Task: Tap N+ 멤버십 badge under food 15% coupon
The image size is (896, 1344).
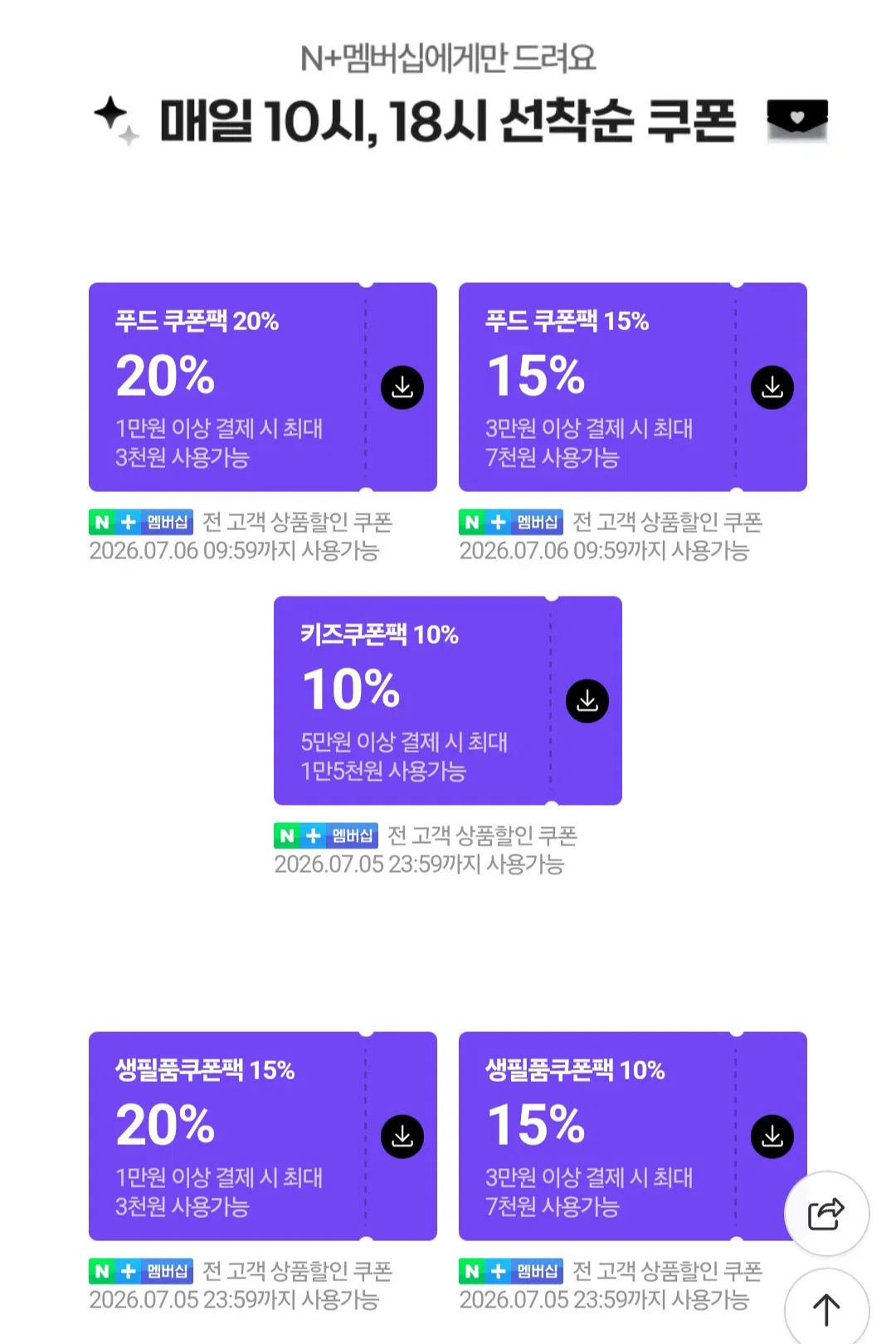Action: pyautogui.click(x=511, y=522)
